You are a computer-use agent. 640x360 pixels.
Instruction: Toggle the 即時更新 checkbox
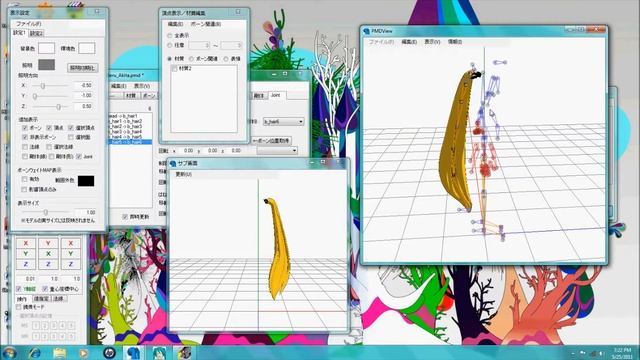point(125,217)
